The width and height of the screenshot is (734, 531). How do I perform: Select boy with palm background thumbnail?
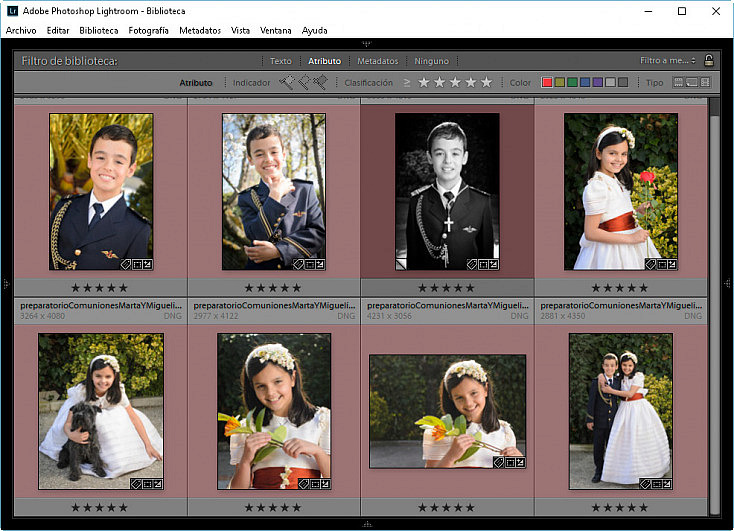point(101,192)
